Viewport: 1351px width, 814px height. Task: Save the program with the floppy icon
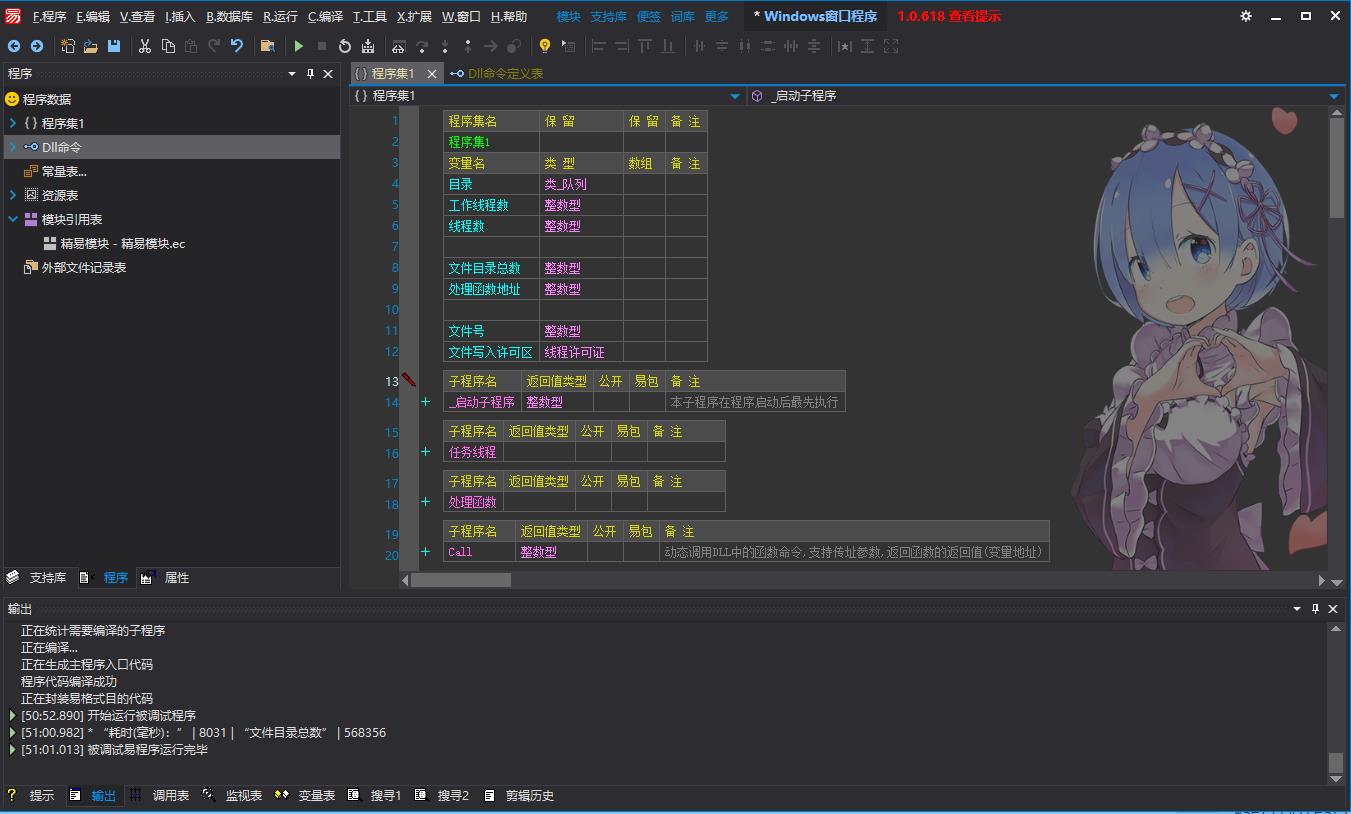(x=114, y=46)
